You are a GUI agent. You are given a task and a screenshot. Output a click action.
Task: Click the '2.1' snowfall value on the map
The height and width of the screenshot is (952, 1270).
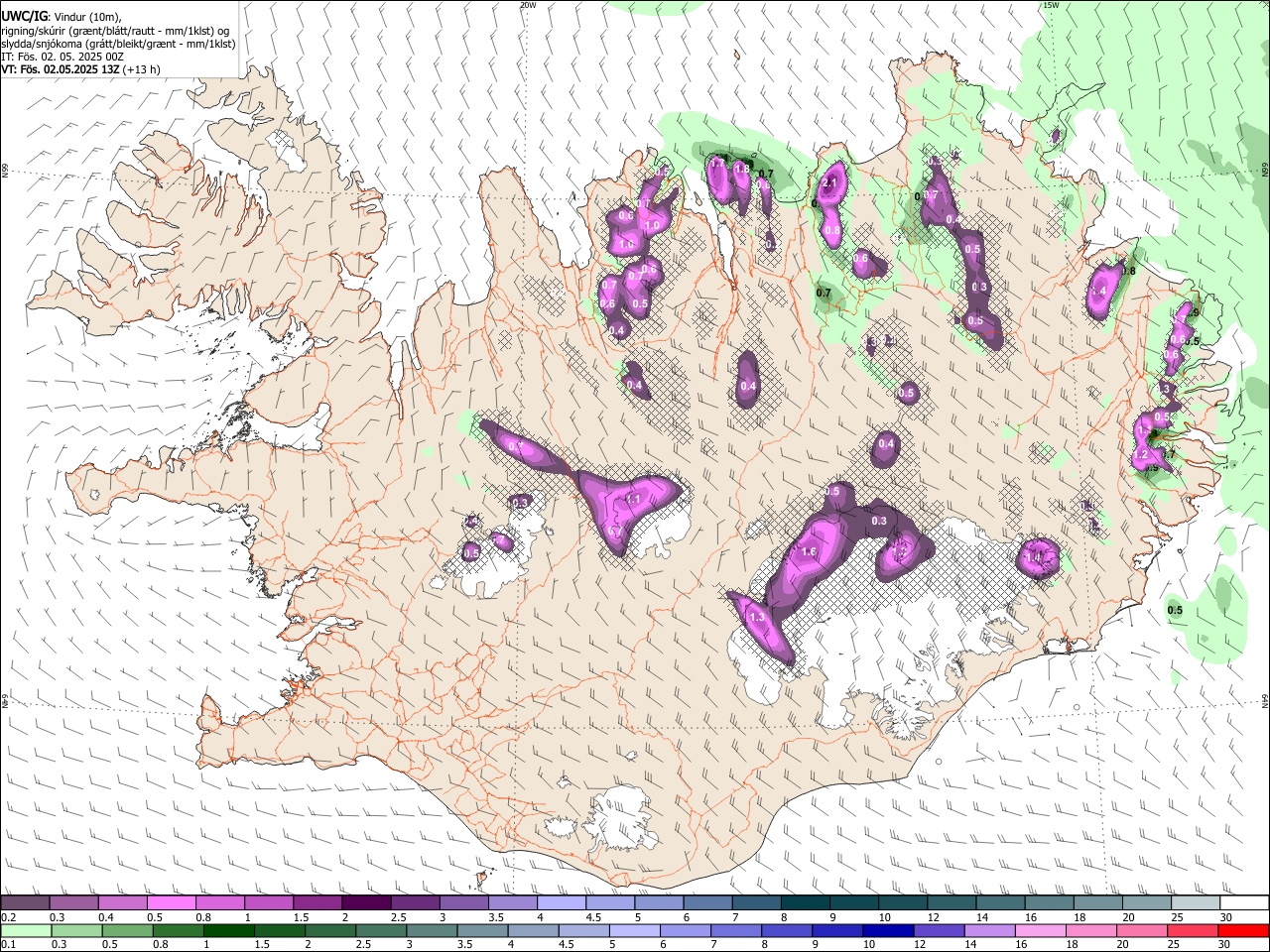pos(830,183)
